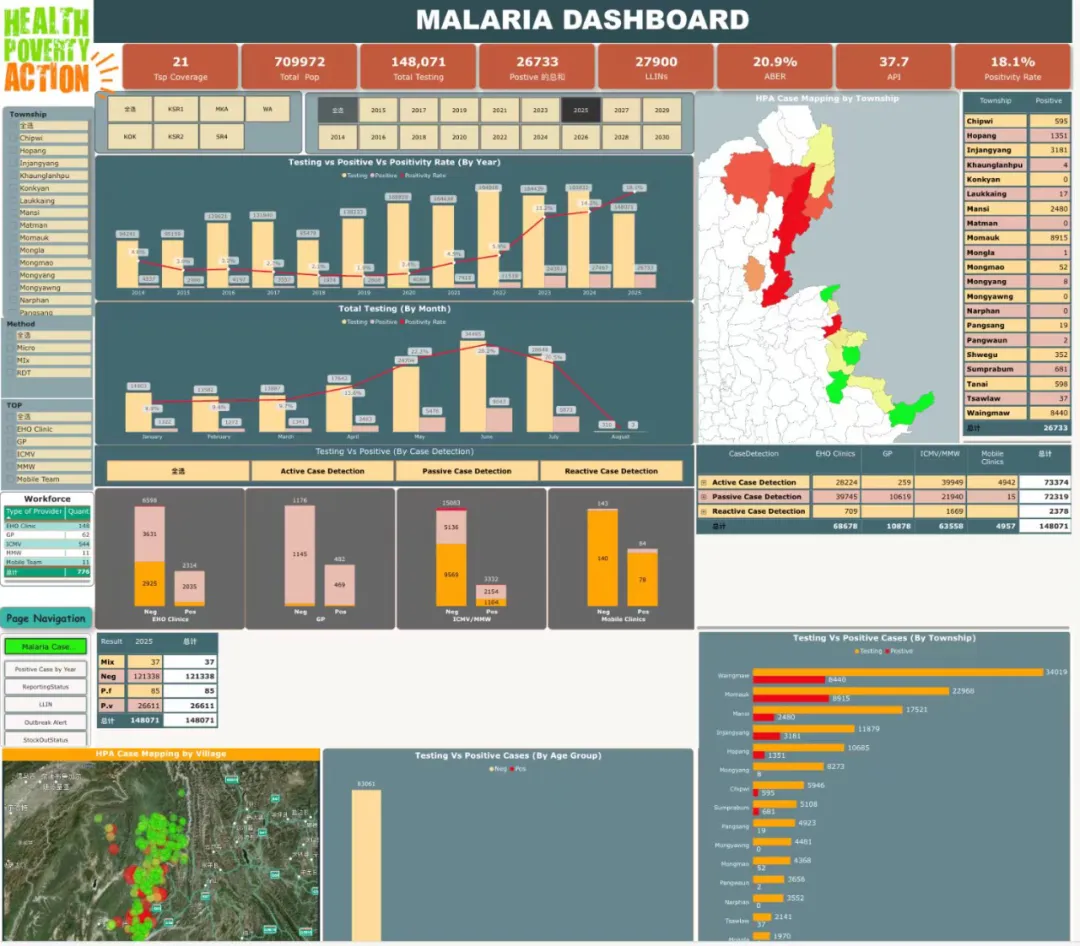The image size is (1080, 946).
Task: Select the 2024 year slicer button
Action: pyautogui.click(x=540, y=137)
